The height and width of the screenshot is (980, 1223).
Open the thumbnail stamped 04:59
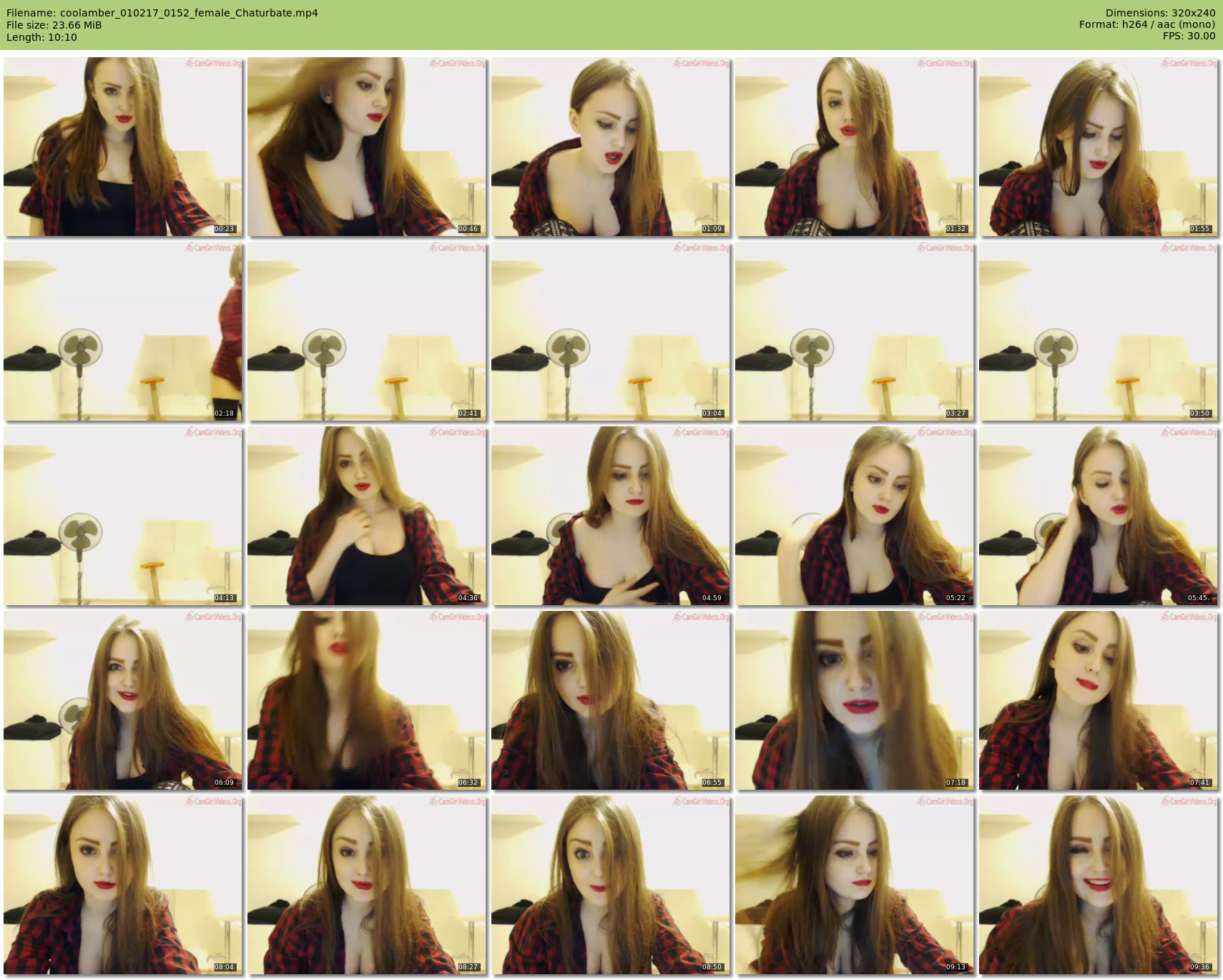(611, 516)
